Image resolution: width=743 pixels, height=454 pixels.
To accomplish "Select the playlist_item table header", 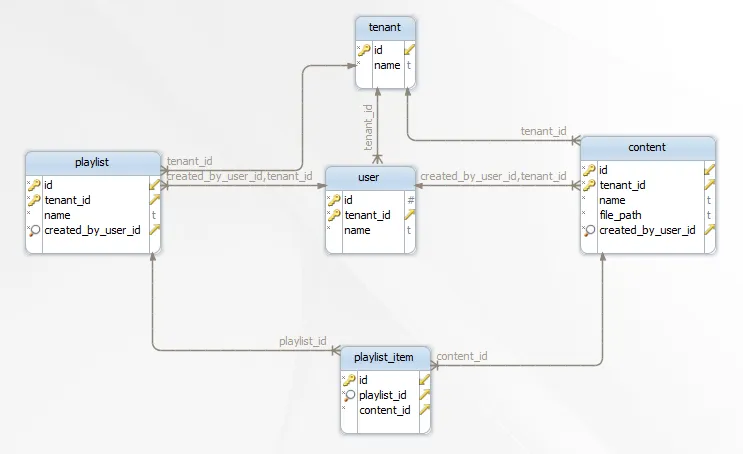I will [x=385, y=357].
